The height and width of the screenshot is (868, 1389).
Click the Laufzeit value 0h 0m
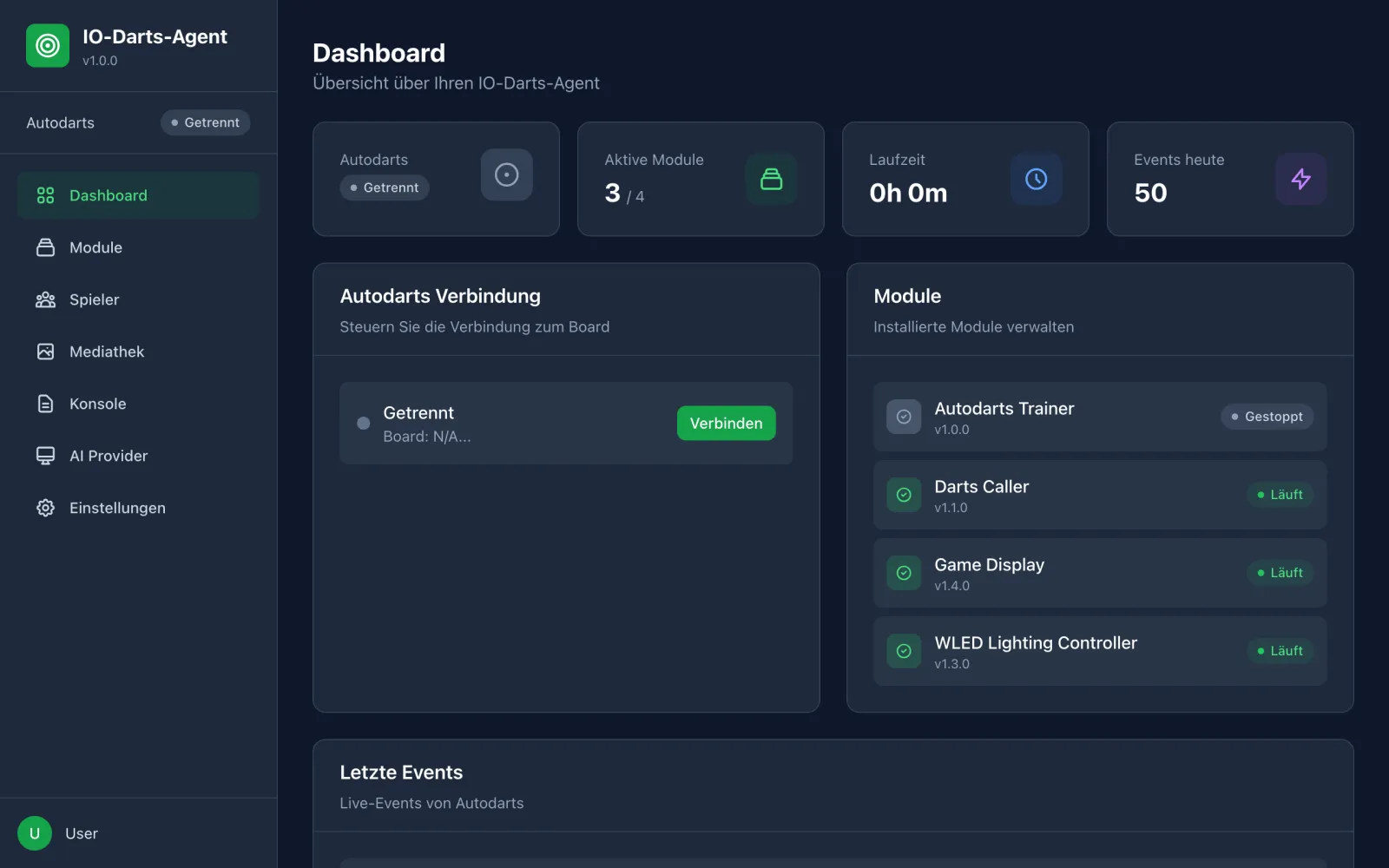pyautogui.click(x=908, y=193)
